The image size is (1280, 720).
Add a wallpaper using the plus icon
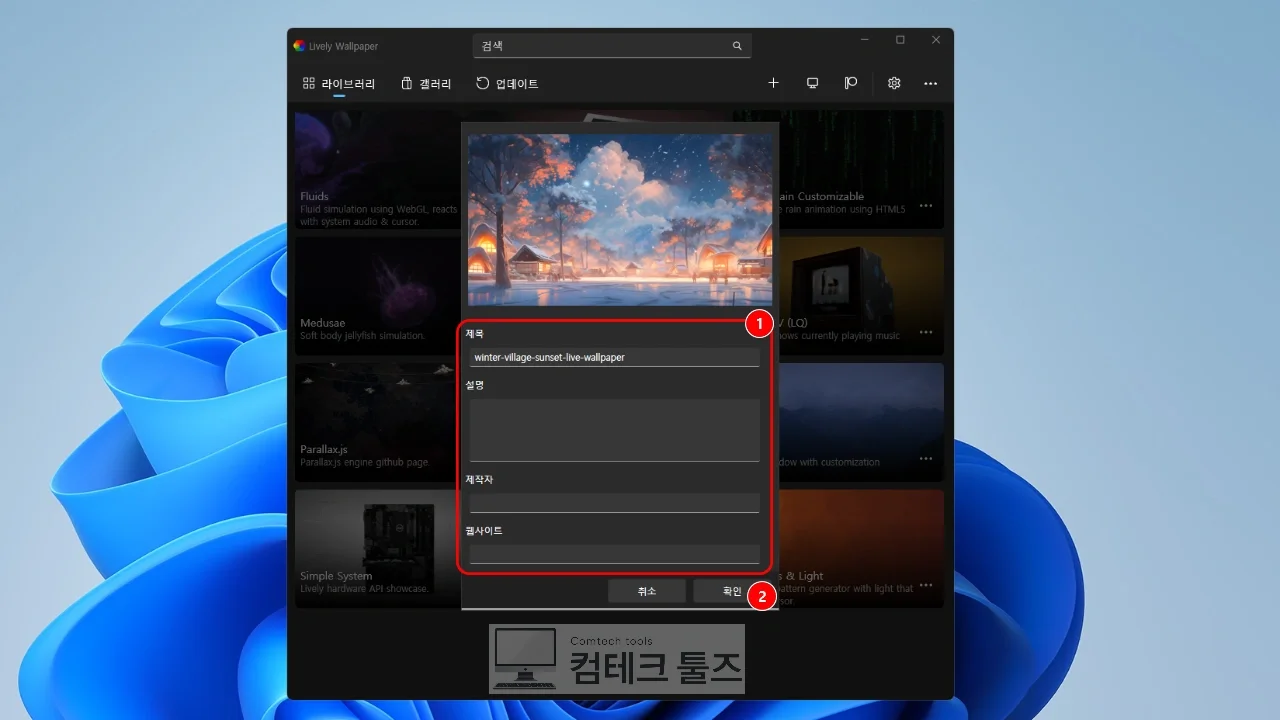pos(773,83)
